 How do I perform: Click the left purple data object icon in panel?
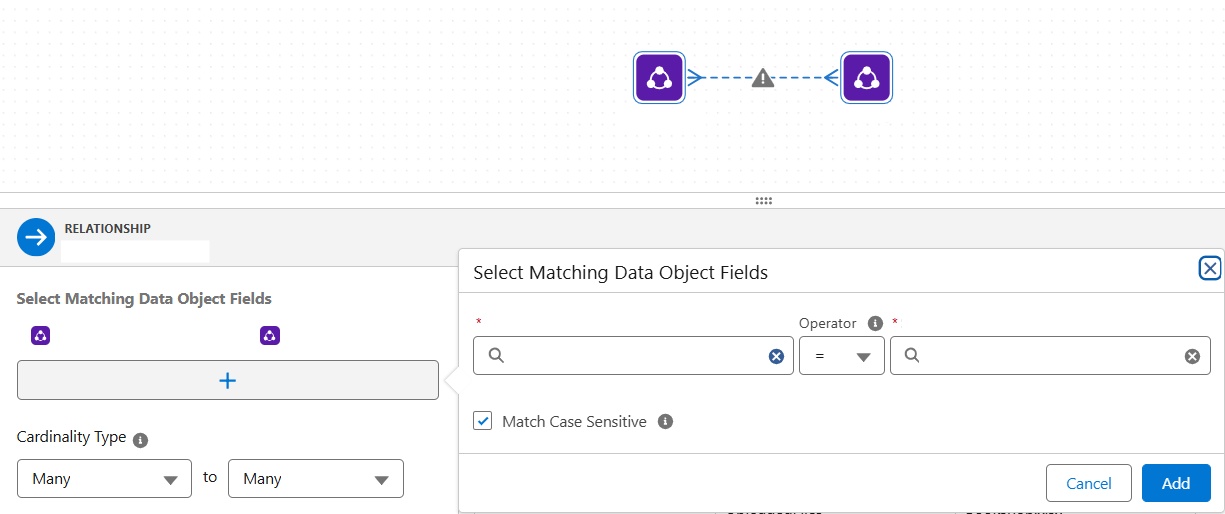(41, 336)
